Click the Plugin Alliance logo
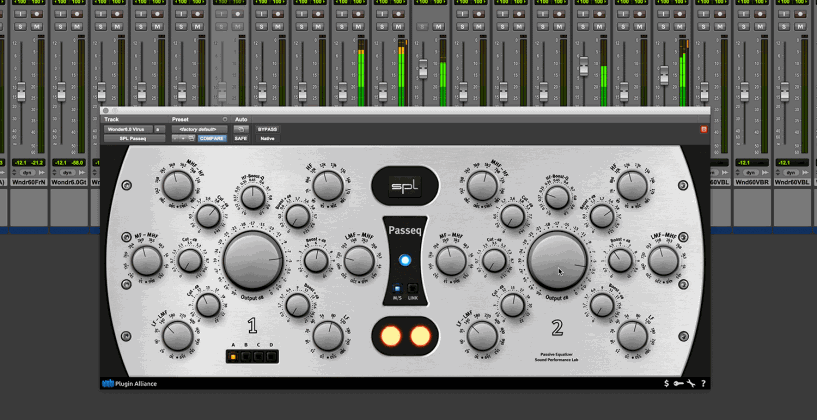817x420 pixels. click(x=129, y=384)
